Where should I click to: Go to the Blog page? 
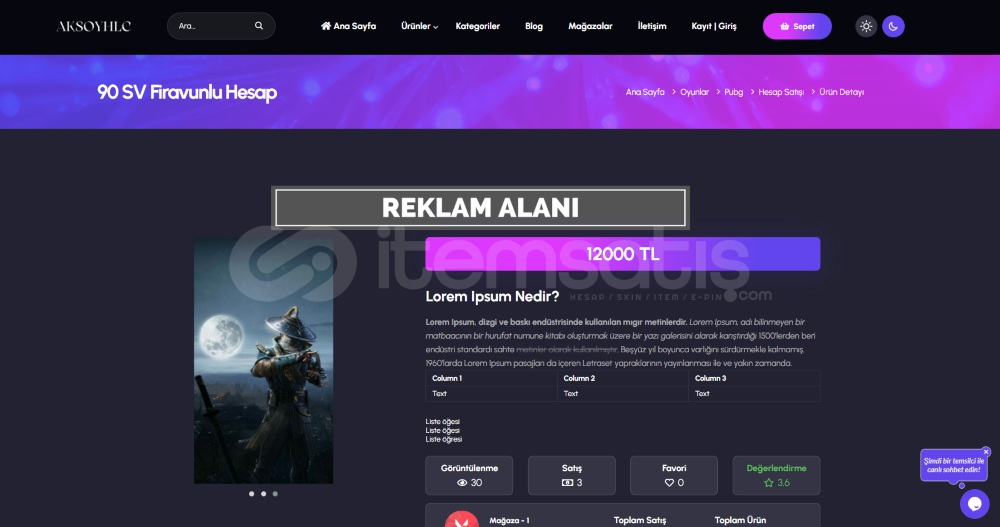(534, 26)
